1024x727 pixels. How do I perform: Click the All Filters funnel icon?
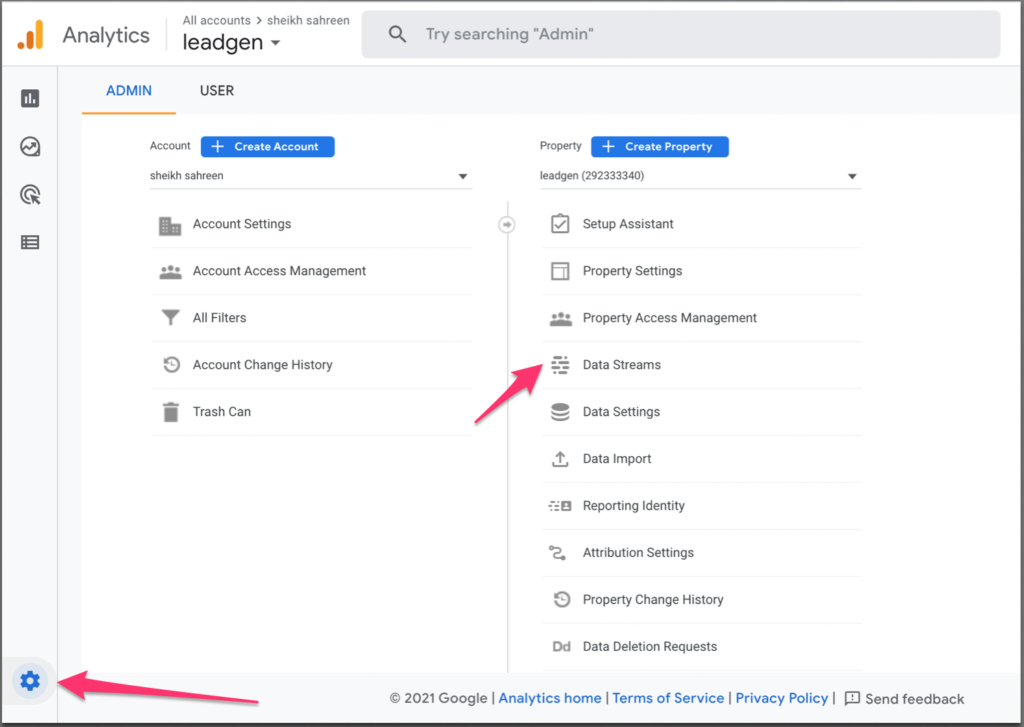click(170, 317)
